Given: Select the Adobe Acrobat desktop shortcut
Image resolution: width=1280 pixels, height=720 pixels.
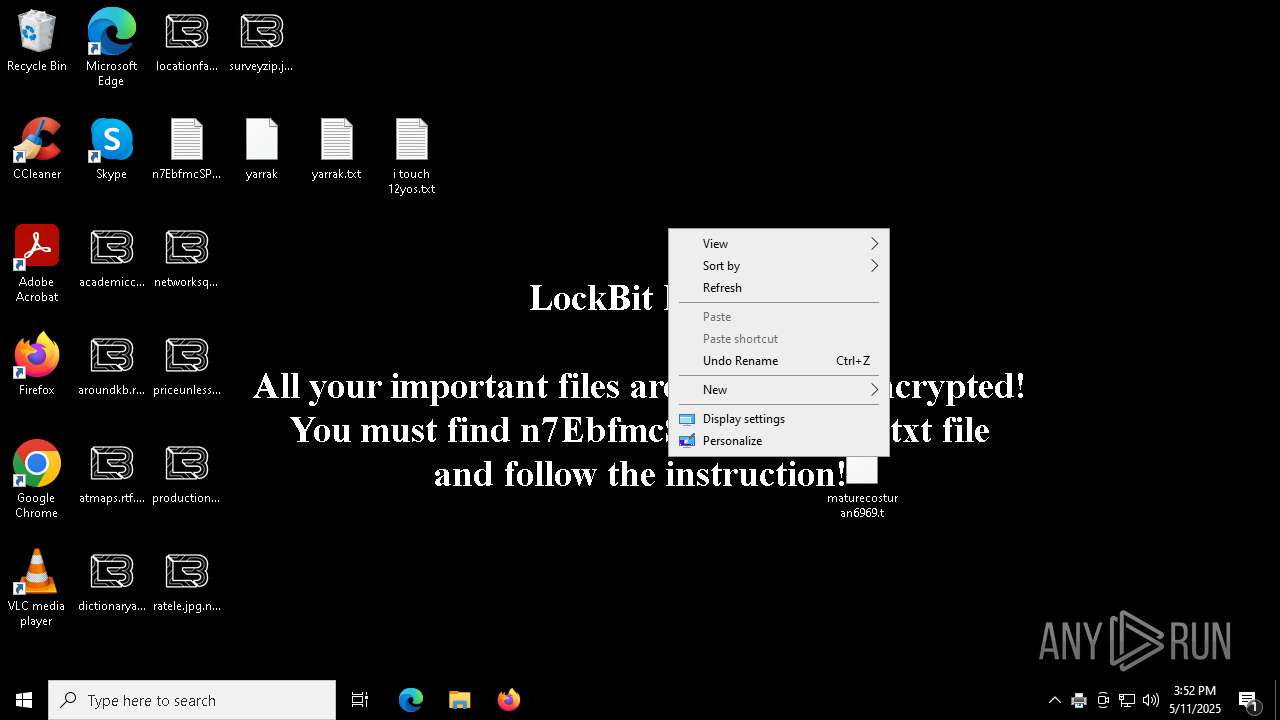Looking at the screenshot, I should [x=37, y=264].
